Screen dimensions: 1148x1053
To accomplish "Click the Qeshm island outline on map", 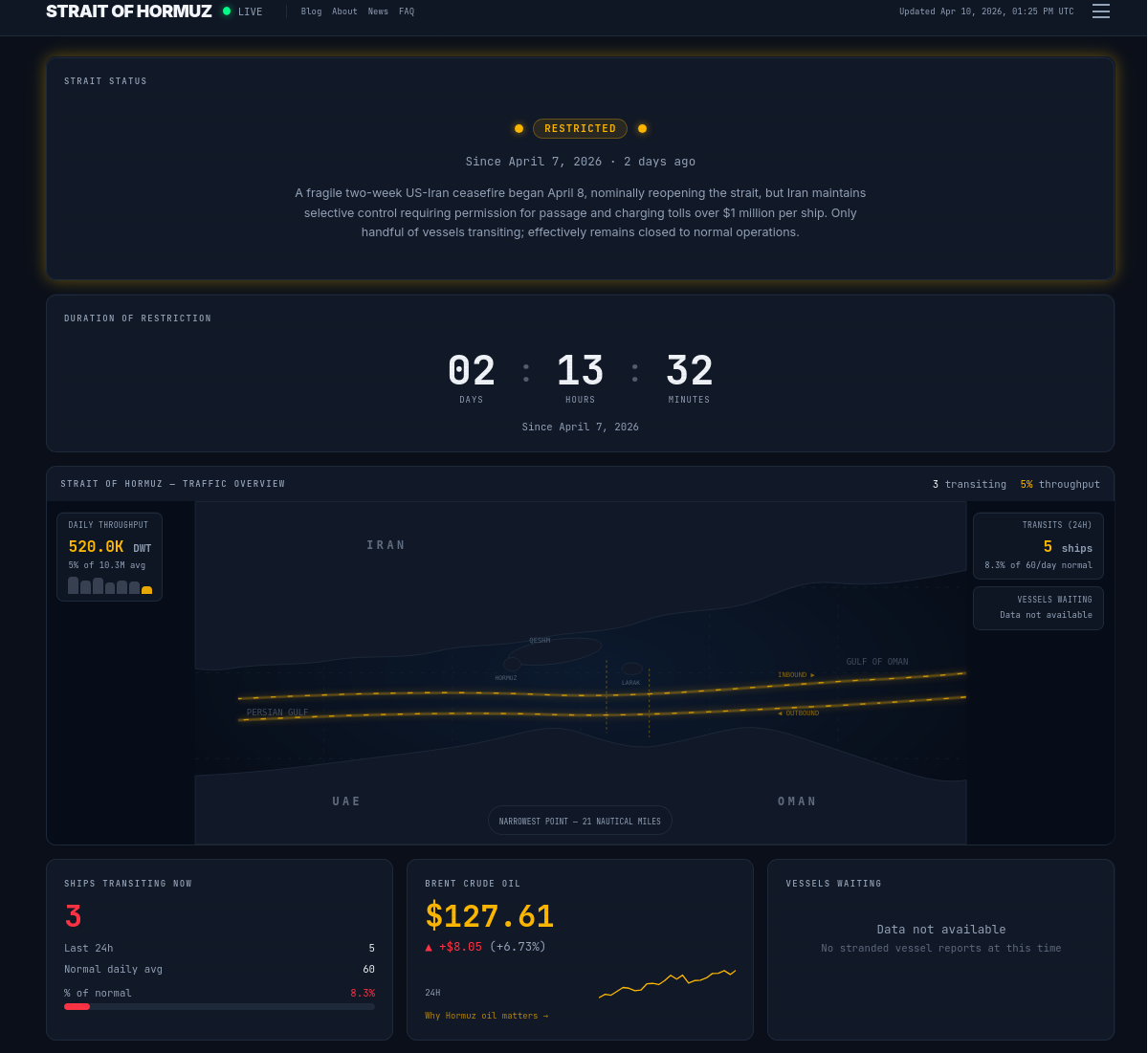I will 555,651.
